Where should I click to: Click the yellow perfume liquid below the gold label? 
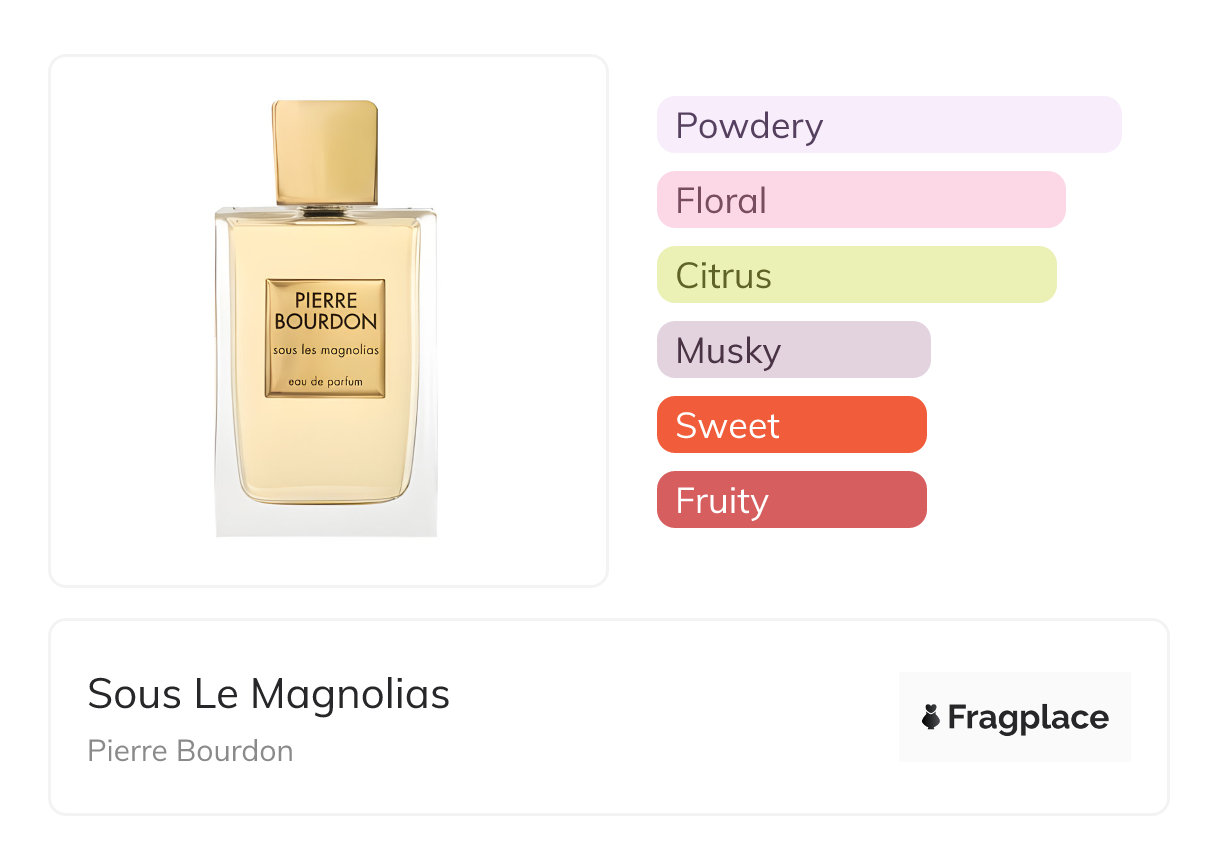325,450
